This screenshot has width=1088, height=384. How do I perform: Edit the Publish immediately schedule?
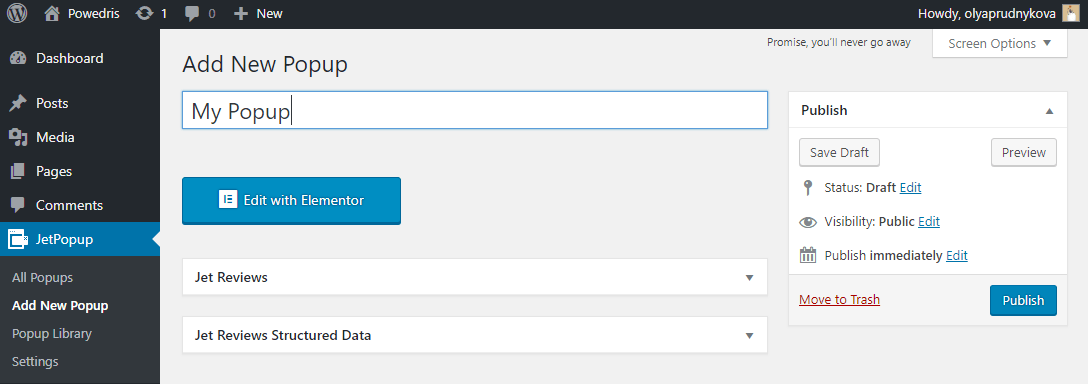click(x=957, y=256)
